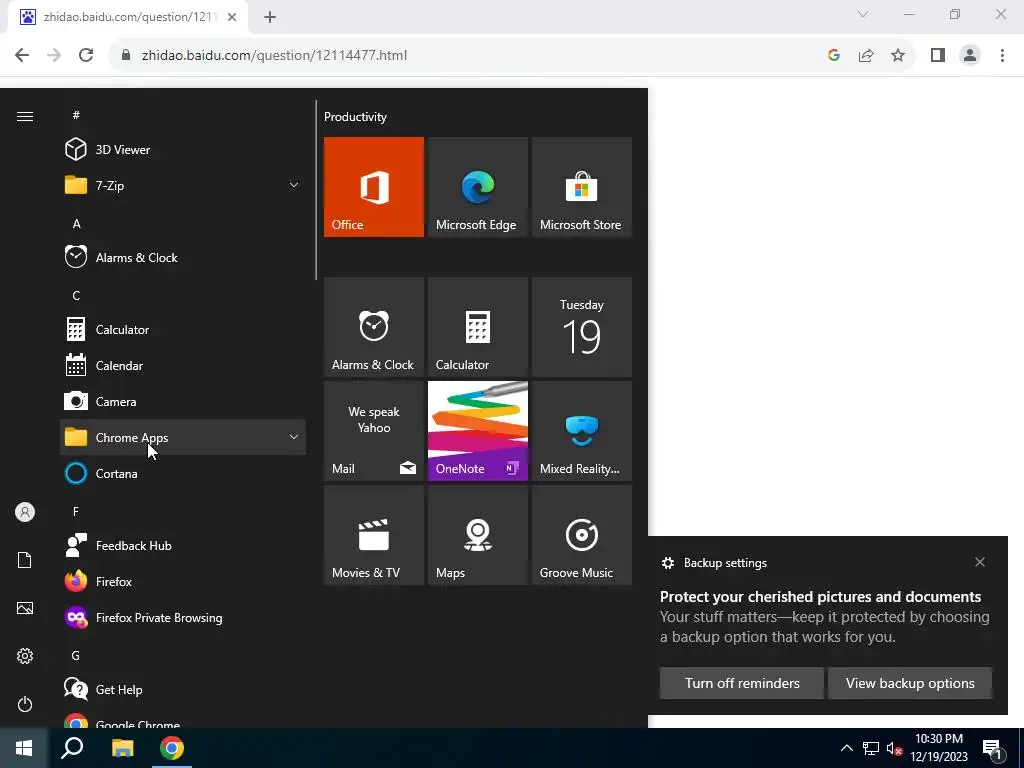
Task: Expand the Start menu hamburger navigation
Action: (x=25, y=116)
